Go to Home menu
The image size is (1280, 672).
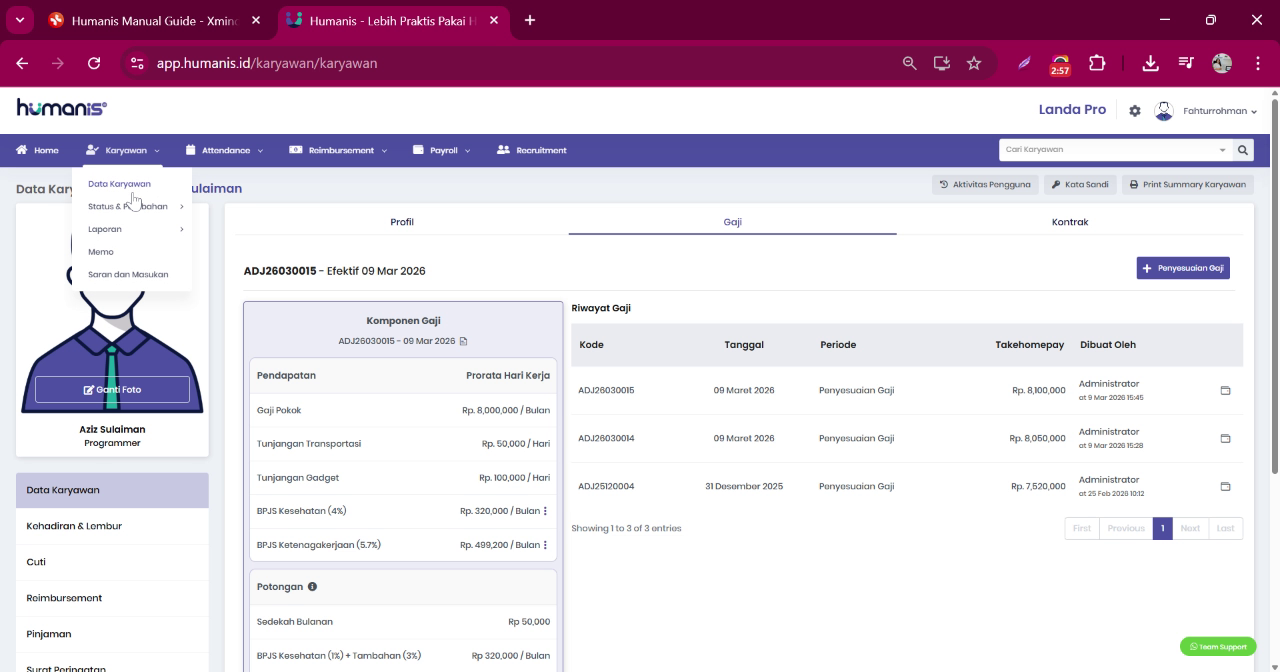[x=38, y=150]
